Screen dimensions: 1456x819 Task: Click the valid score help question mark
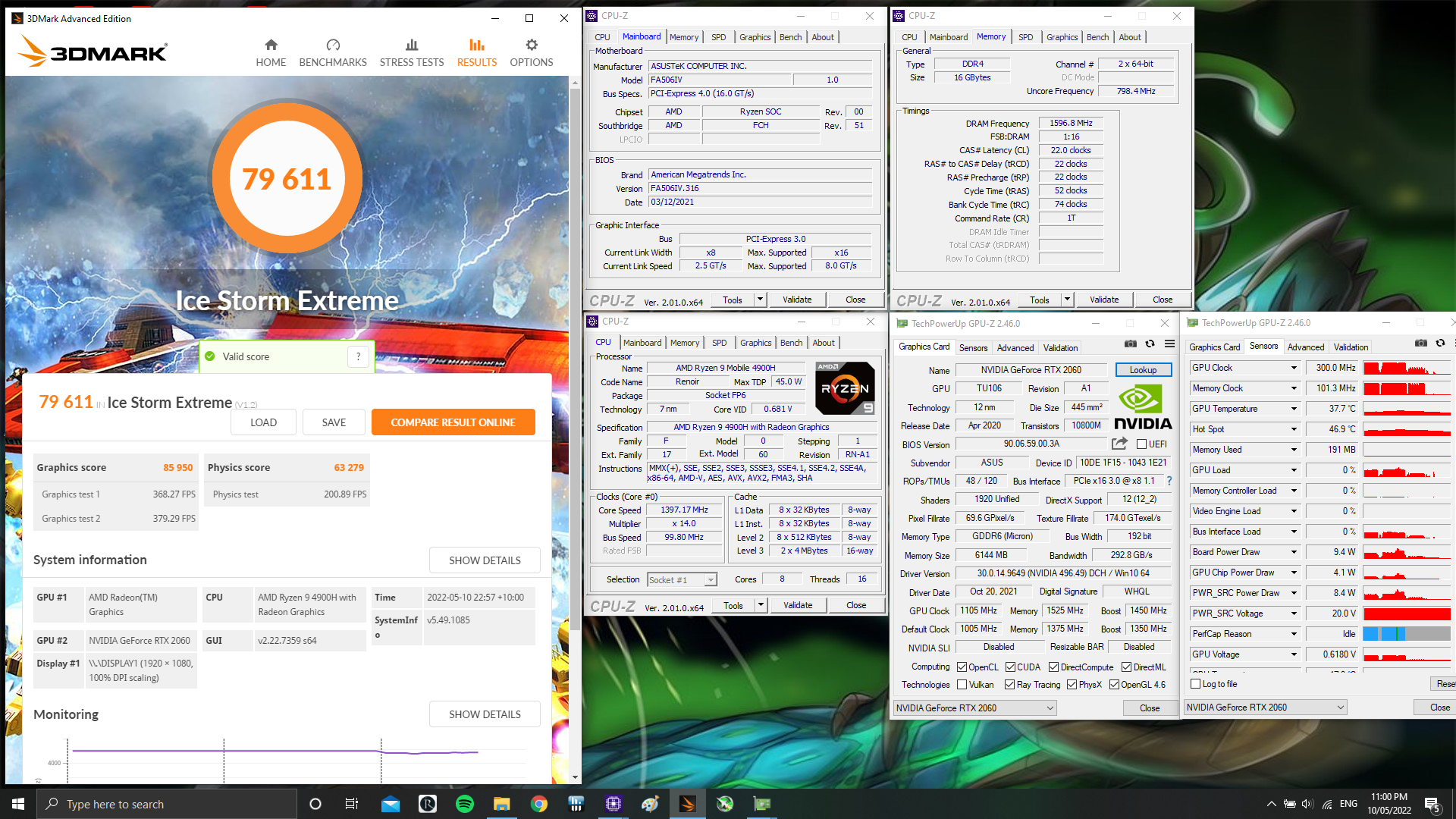(x=359, y=356)
